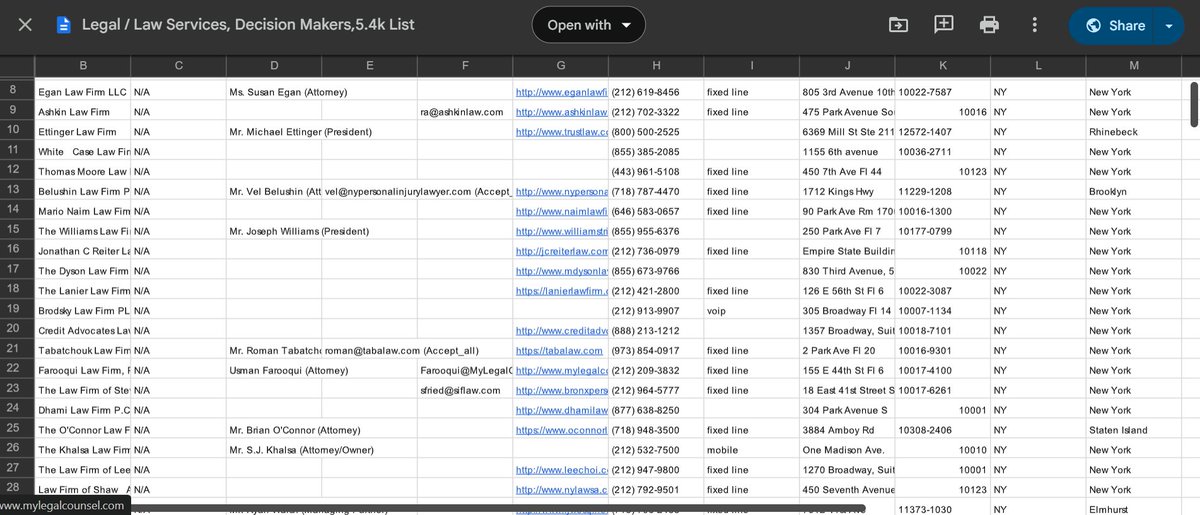Select the file title 'Legal / Law Services, Decision Makers,5.4k List'
Screen dimensions: 1200x515
(x=248, y=25)
